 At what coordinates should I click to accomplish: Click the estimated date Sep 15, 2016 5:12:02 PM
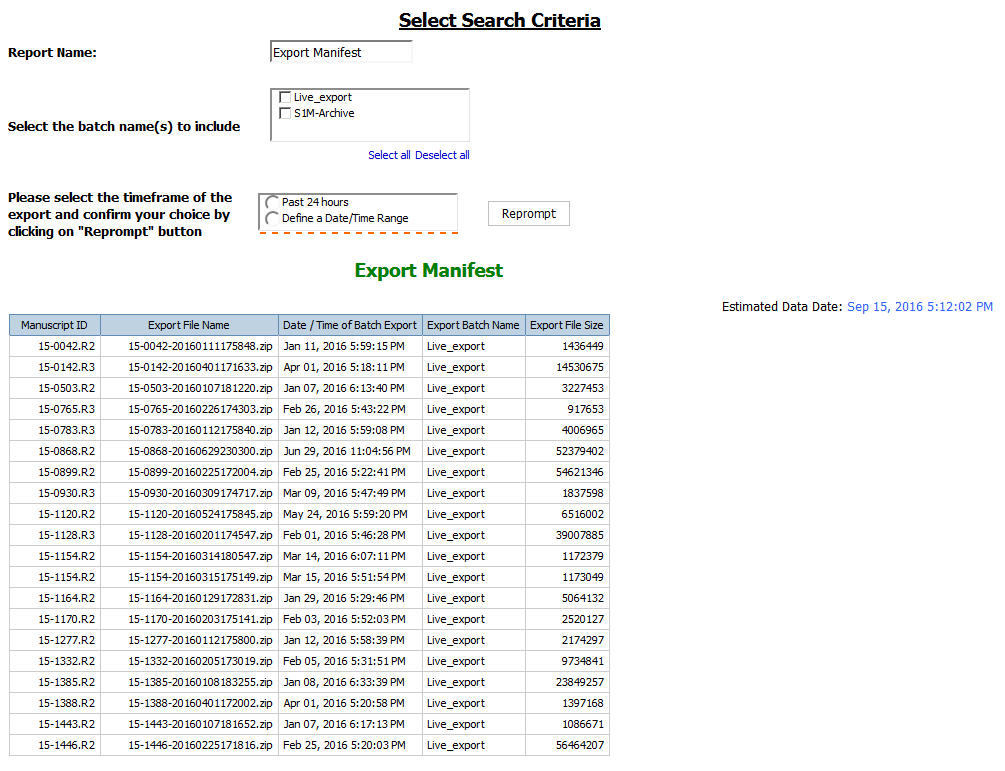(x=920, y=307)
